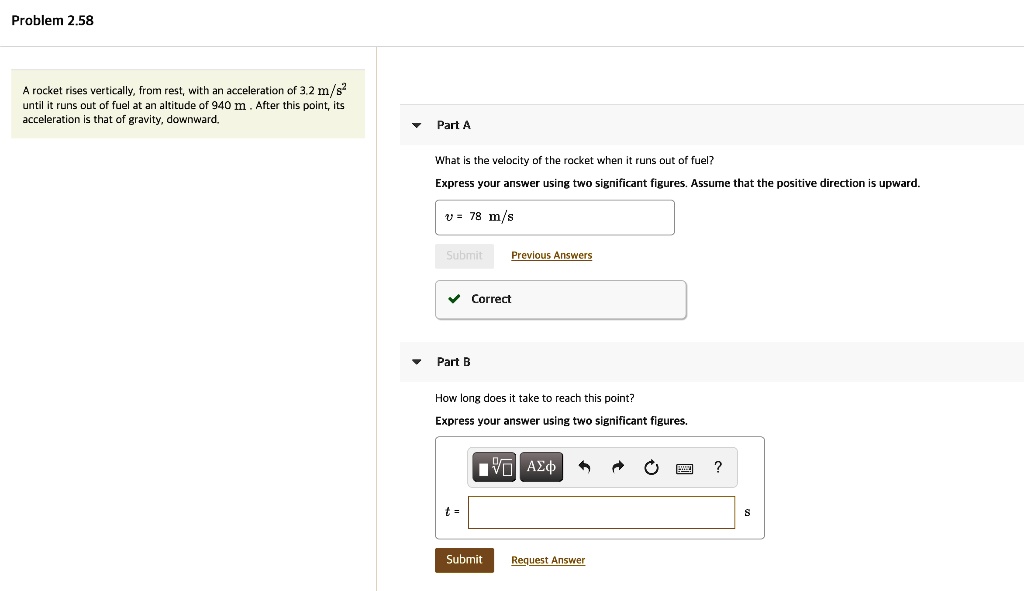Select 'What is the velocity of the rocket' question
This screenshot has height=591, width=1024.
[x=574, y=160]
